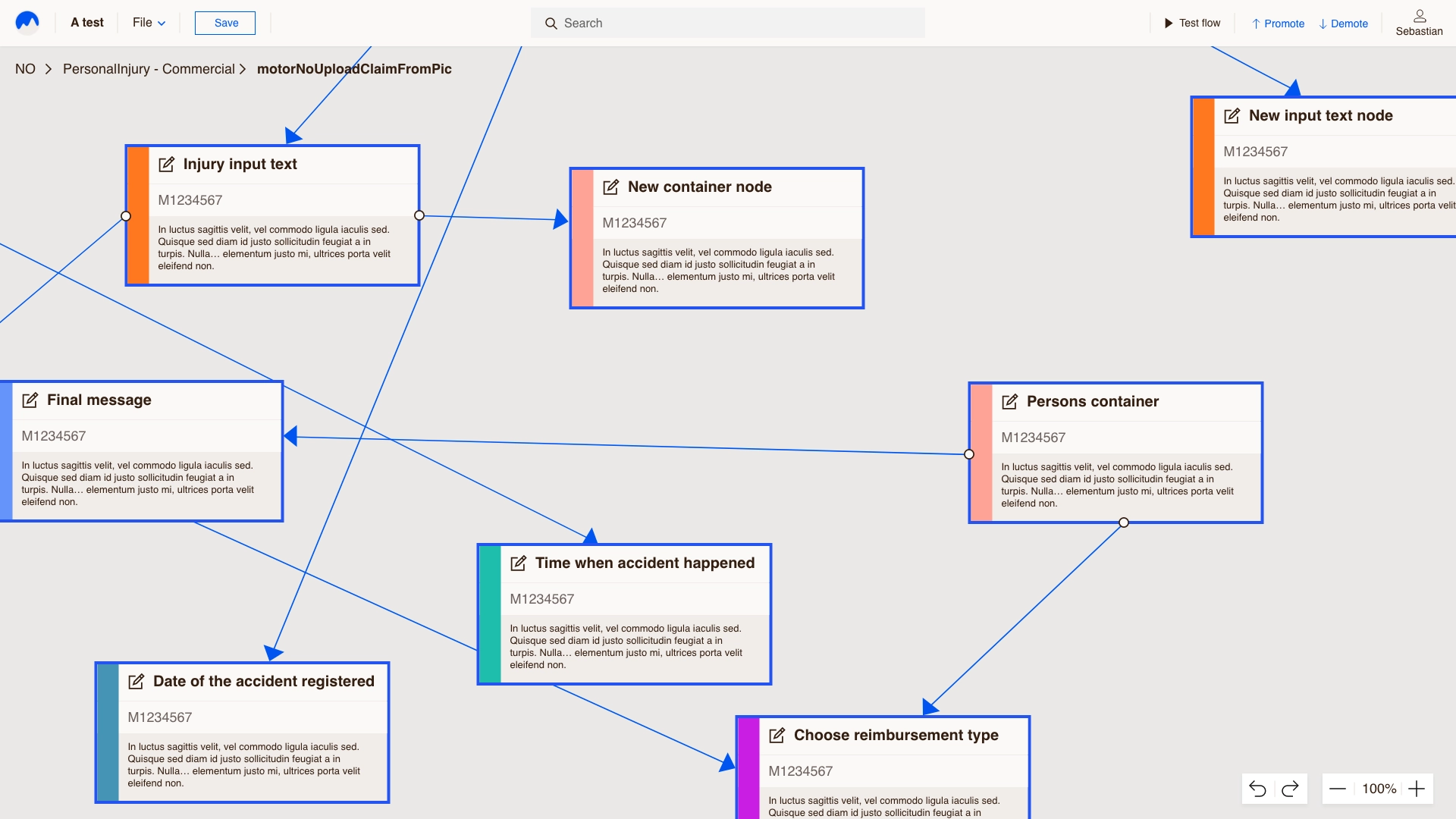The image size is (1456, 819).
Task: Click orange color bar of Injury input text
Action: click(x=138, y=216)
